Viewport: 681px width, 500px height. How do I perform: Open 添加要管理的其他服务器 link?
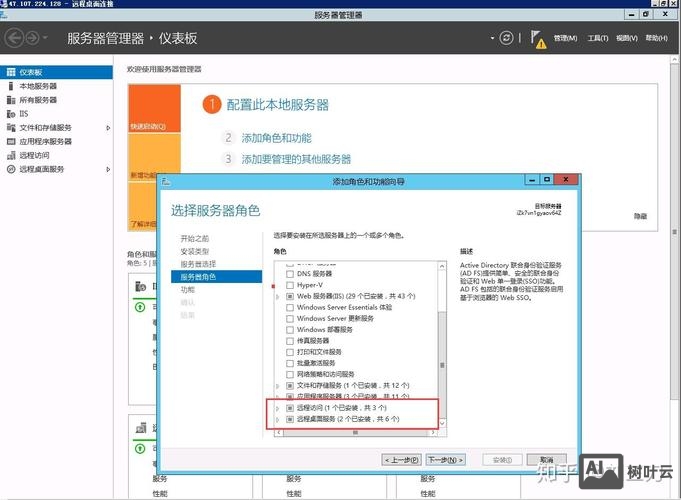click(296, 159)
